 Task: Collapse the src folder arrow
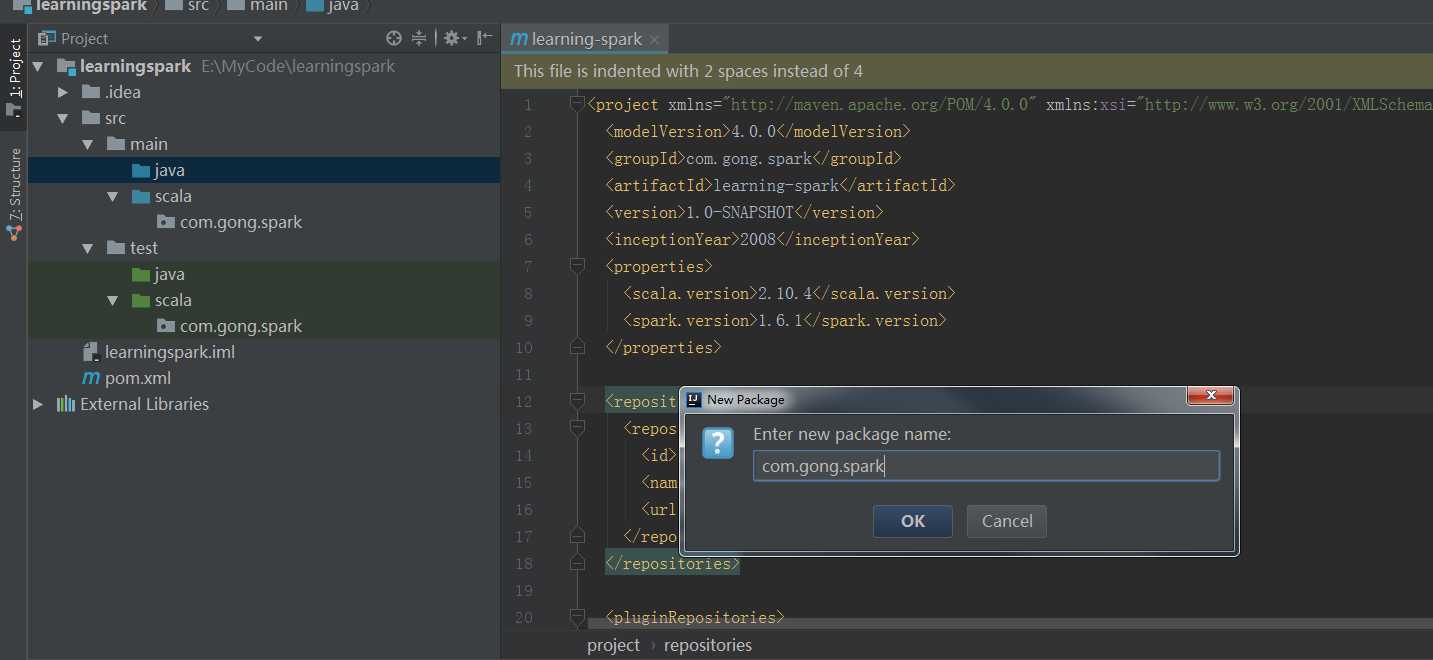pos(63,118)
